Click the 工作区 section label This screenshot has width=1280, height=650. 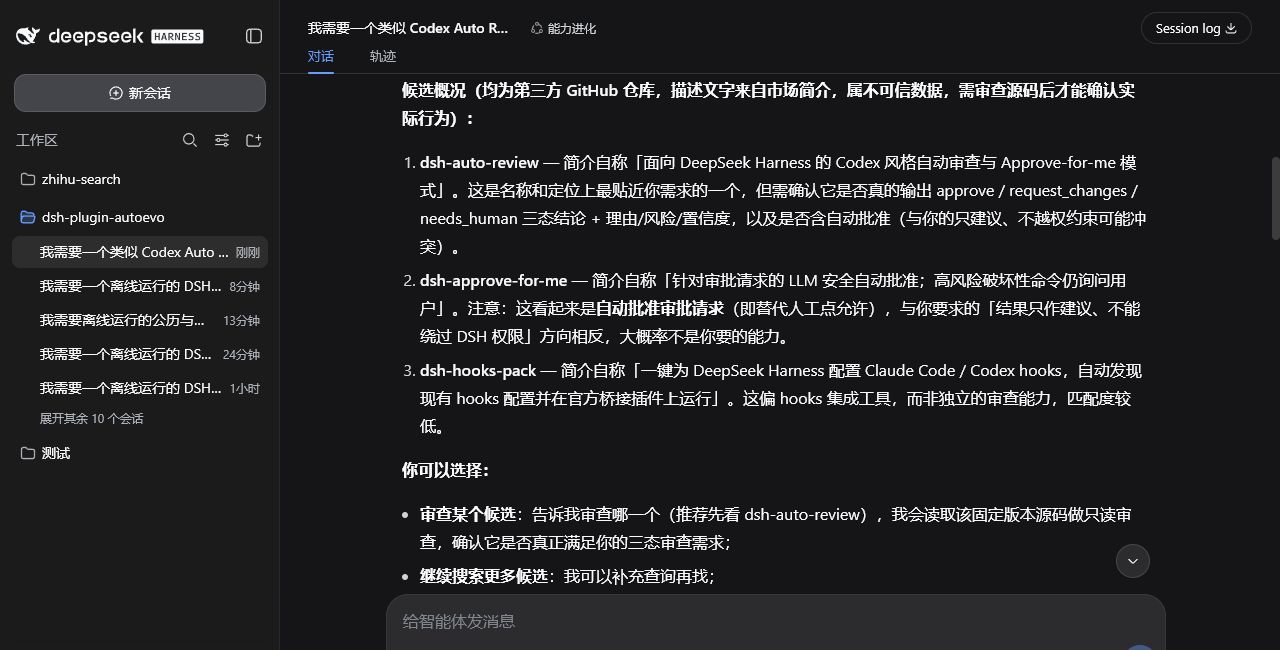coord(37,140)
